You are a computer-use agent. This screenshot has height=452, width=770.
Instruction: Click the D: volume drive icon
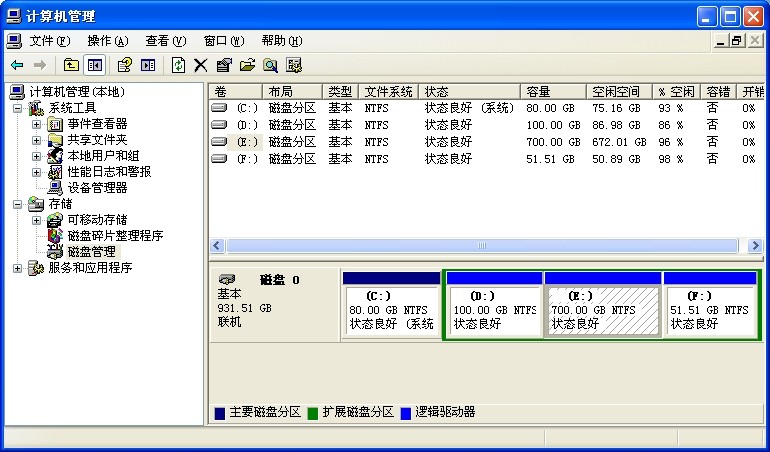click(x=219, y=125)
